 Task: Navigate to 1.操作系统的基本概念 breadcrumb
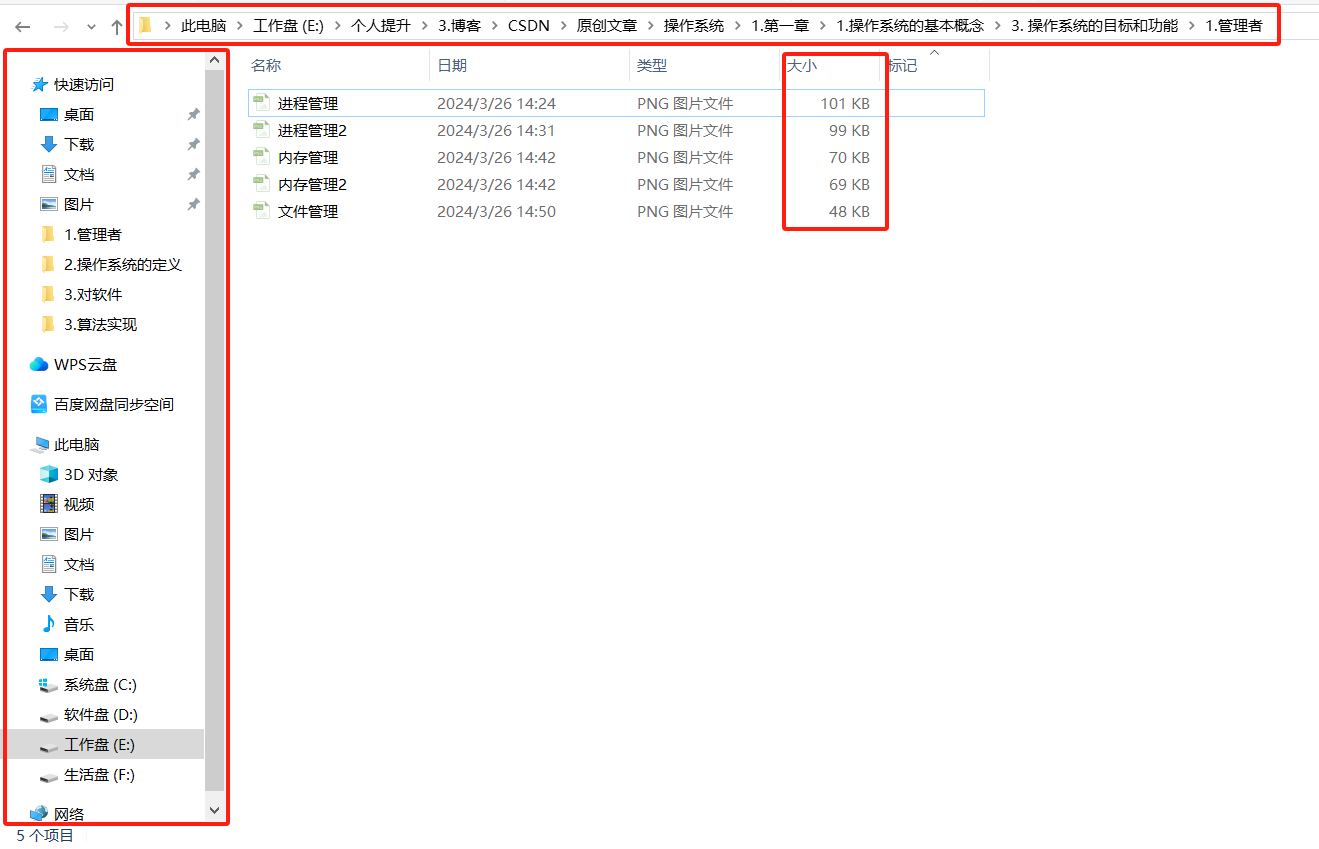(910, 26)
